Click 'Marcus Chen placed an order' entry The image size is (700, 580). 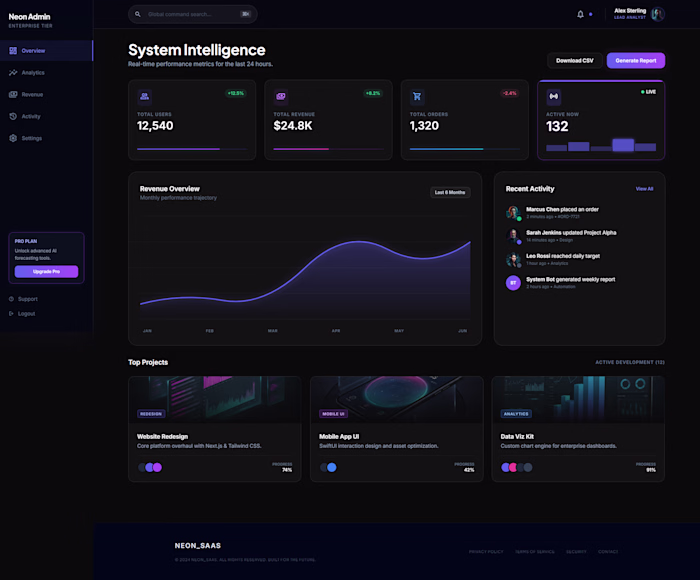coord(580,213)
